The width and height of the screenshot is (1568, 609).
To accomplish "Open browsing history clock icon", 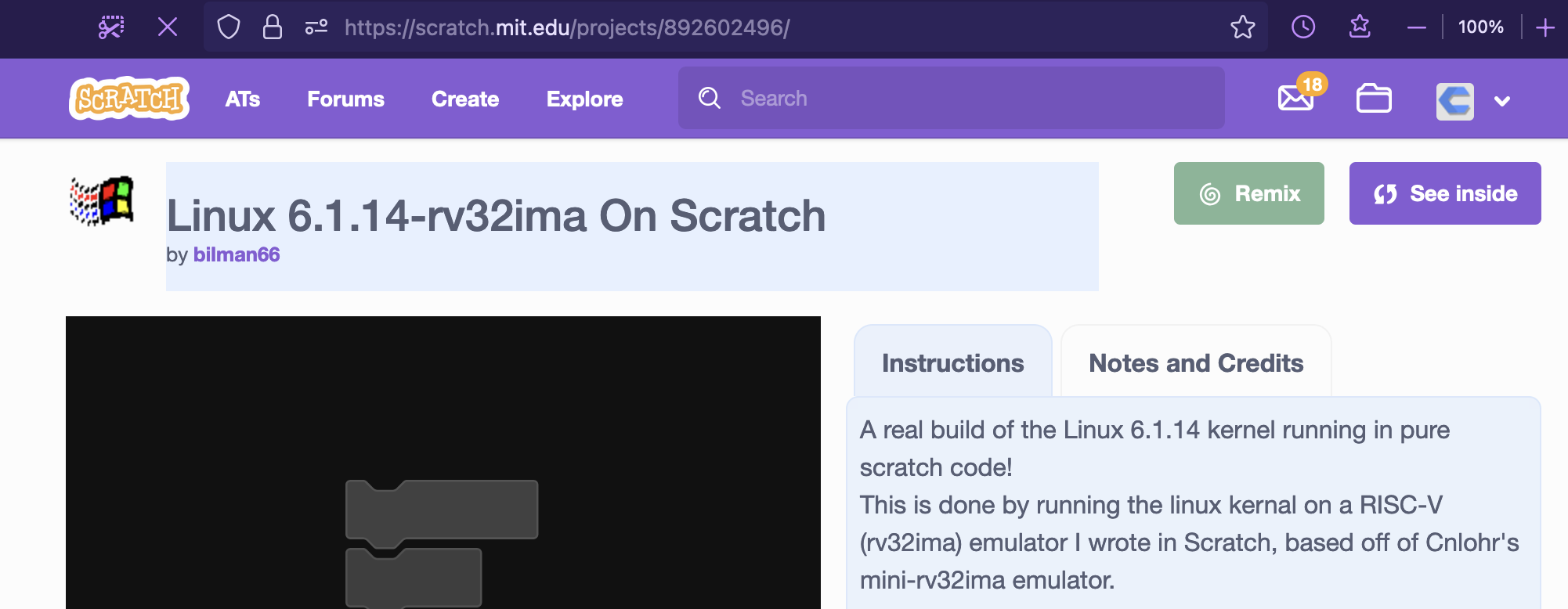I will pos(1302,27).
